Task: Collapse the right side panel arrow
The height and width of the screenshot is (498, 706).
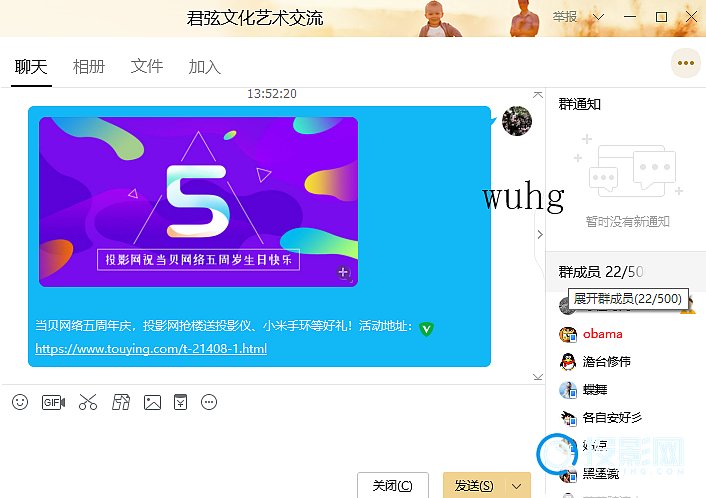Action: 540,234
